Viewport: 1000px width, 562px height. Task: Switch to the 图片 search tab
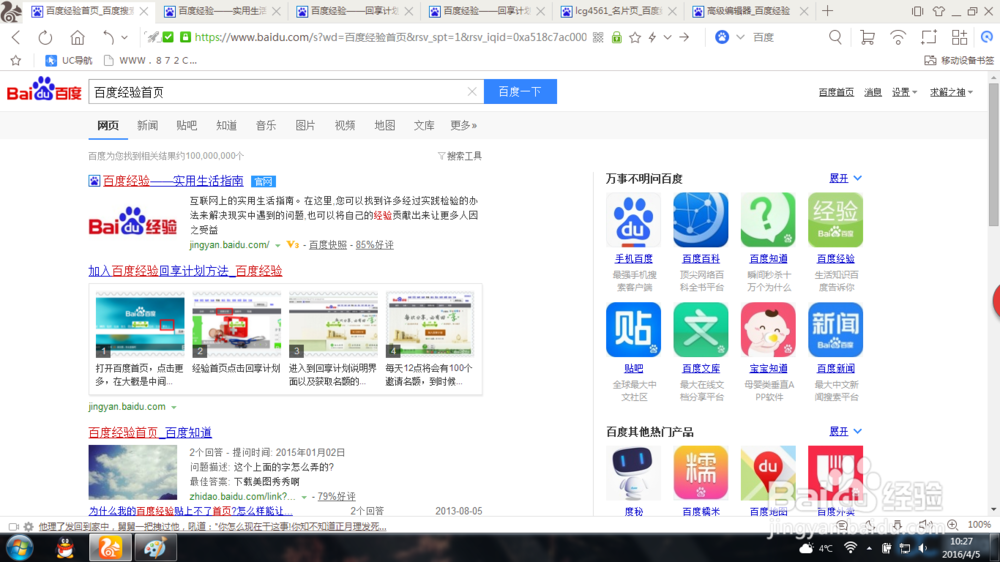point(305,126)
